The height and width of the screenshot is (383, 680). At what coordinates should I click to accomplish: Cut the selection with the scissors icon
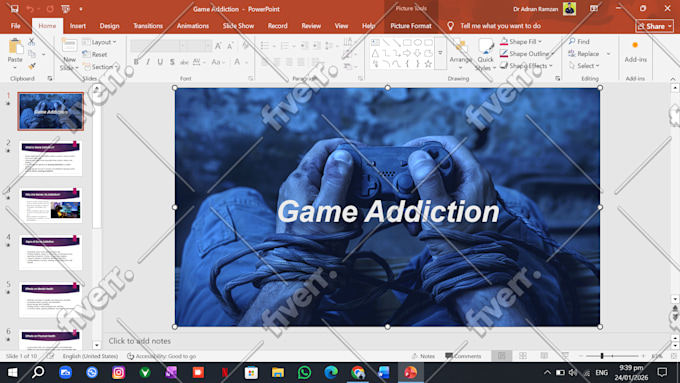(x=32, y=42)
